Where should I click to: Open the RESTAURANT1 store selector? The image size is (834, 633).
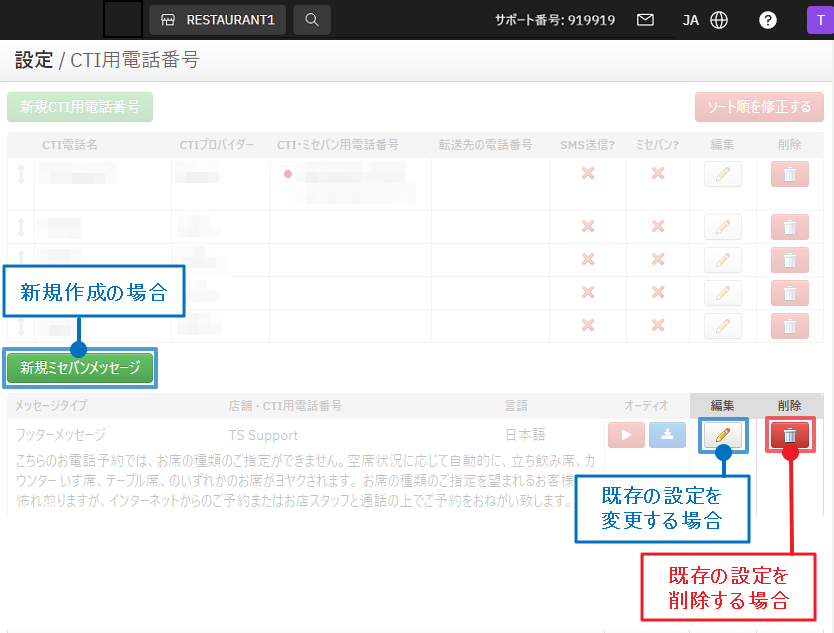217,19
